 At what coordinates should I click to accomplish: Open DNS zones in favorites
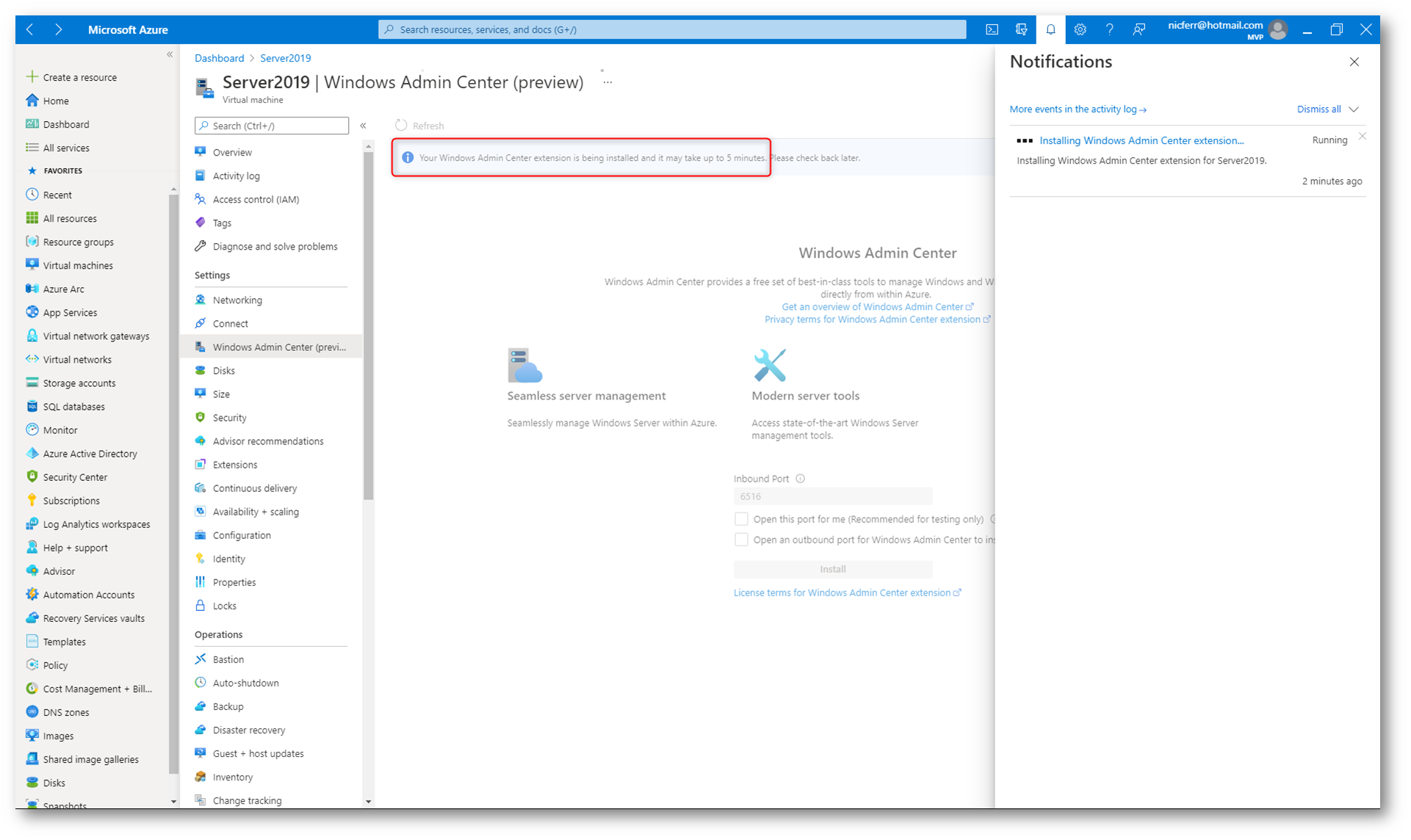[x=66, y=712]
